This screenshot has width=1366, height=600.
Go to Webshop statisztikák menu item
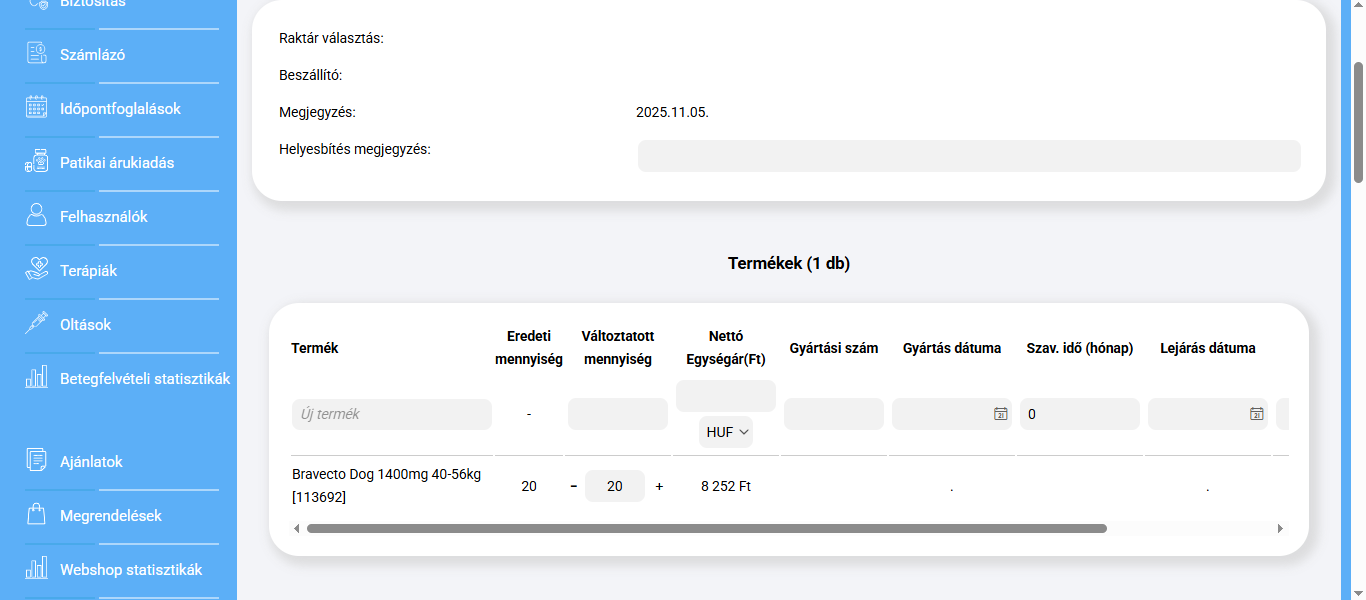pyautogui.click(x=131, y=570)
